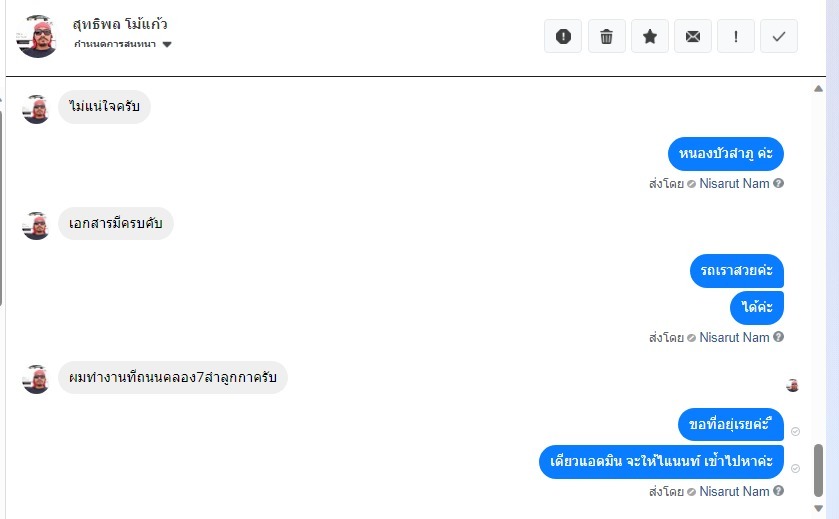
Task: Open the conversation settings dropdown arrow under name
Action: coord(167,44)
